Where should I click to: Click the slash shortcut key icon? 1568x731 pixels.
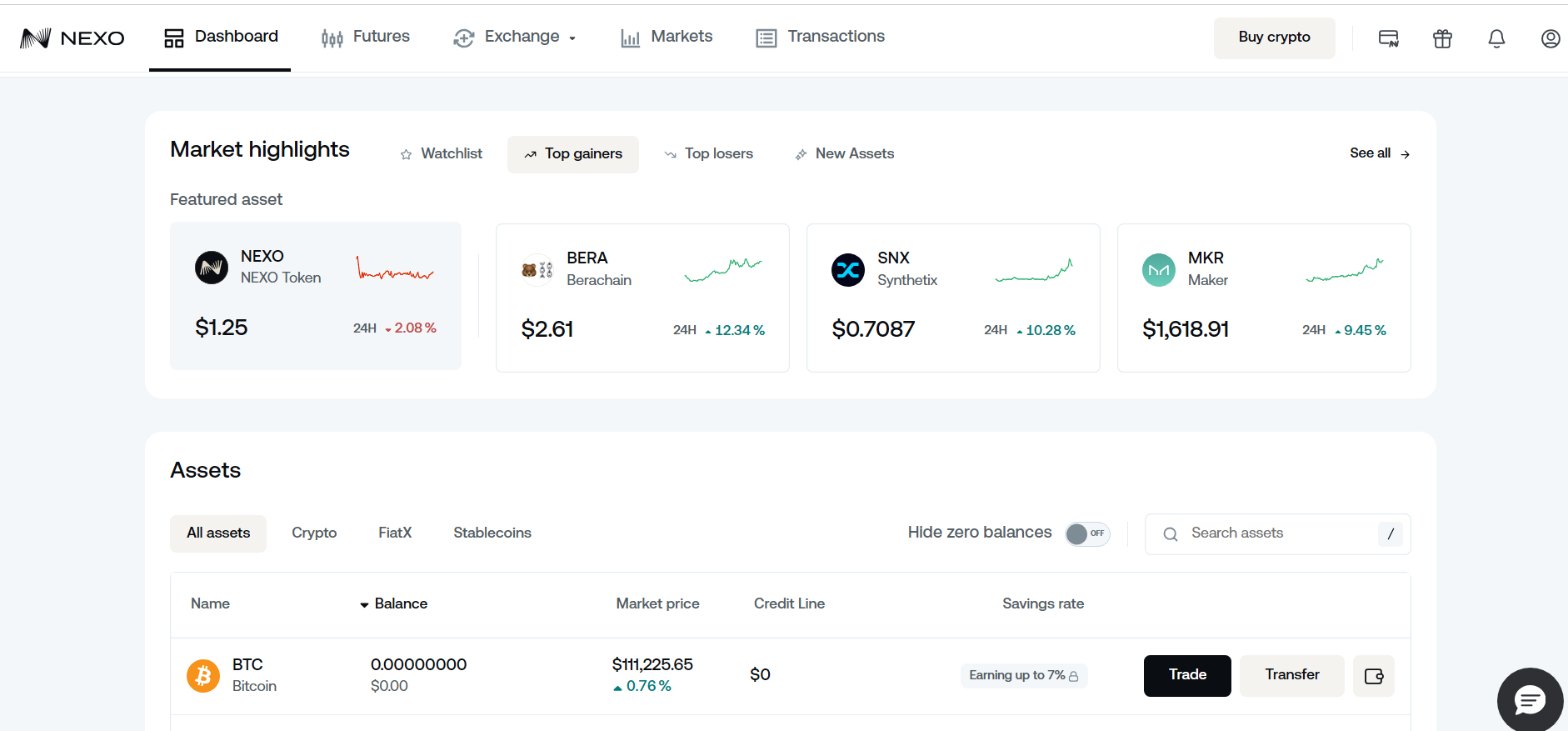click(x=1391, y=534)
